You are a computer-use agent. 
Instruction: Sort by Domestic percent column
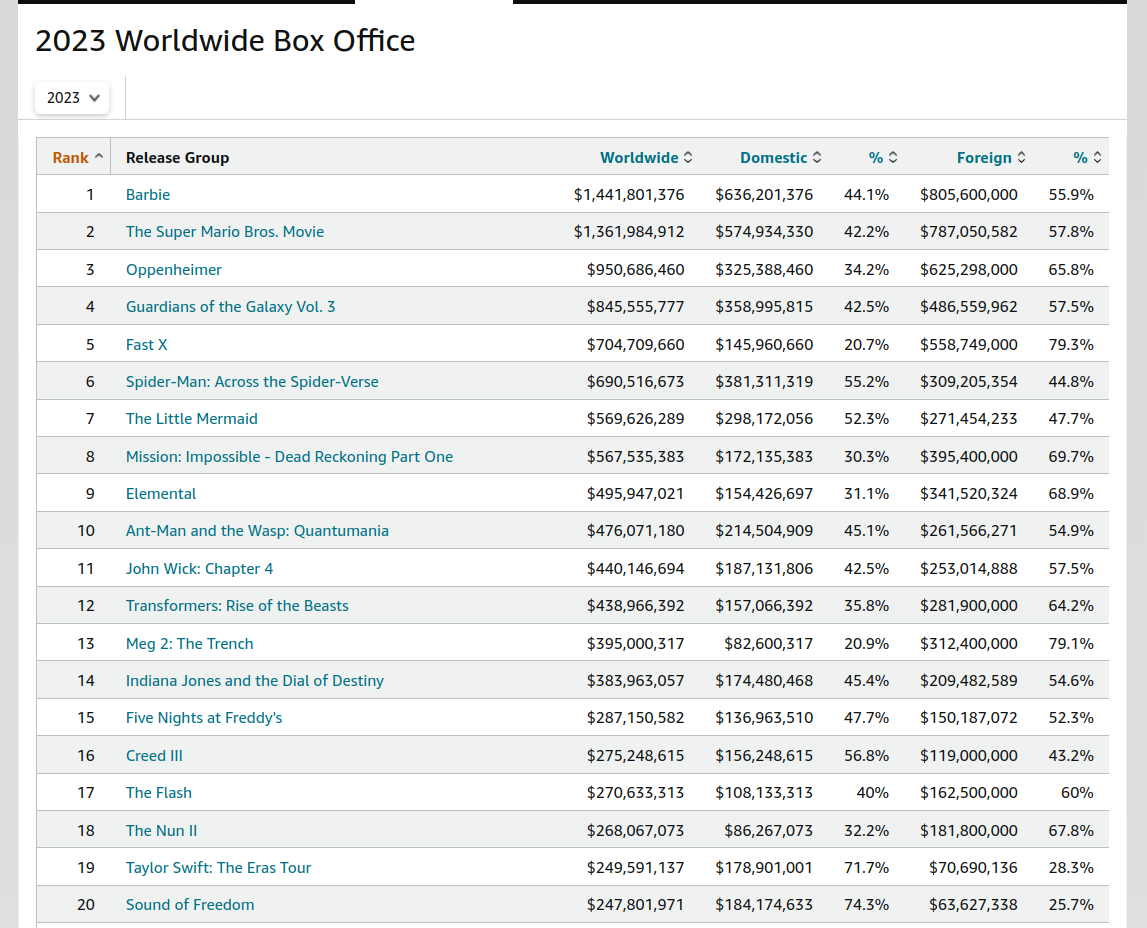[x=883, y=158]
